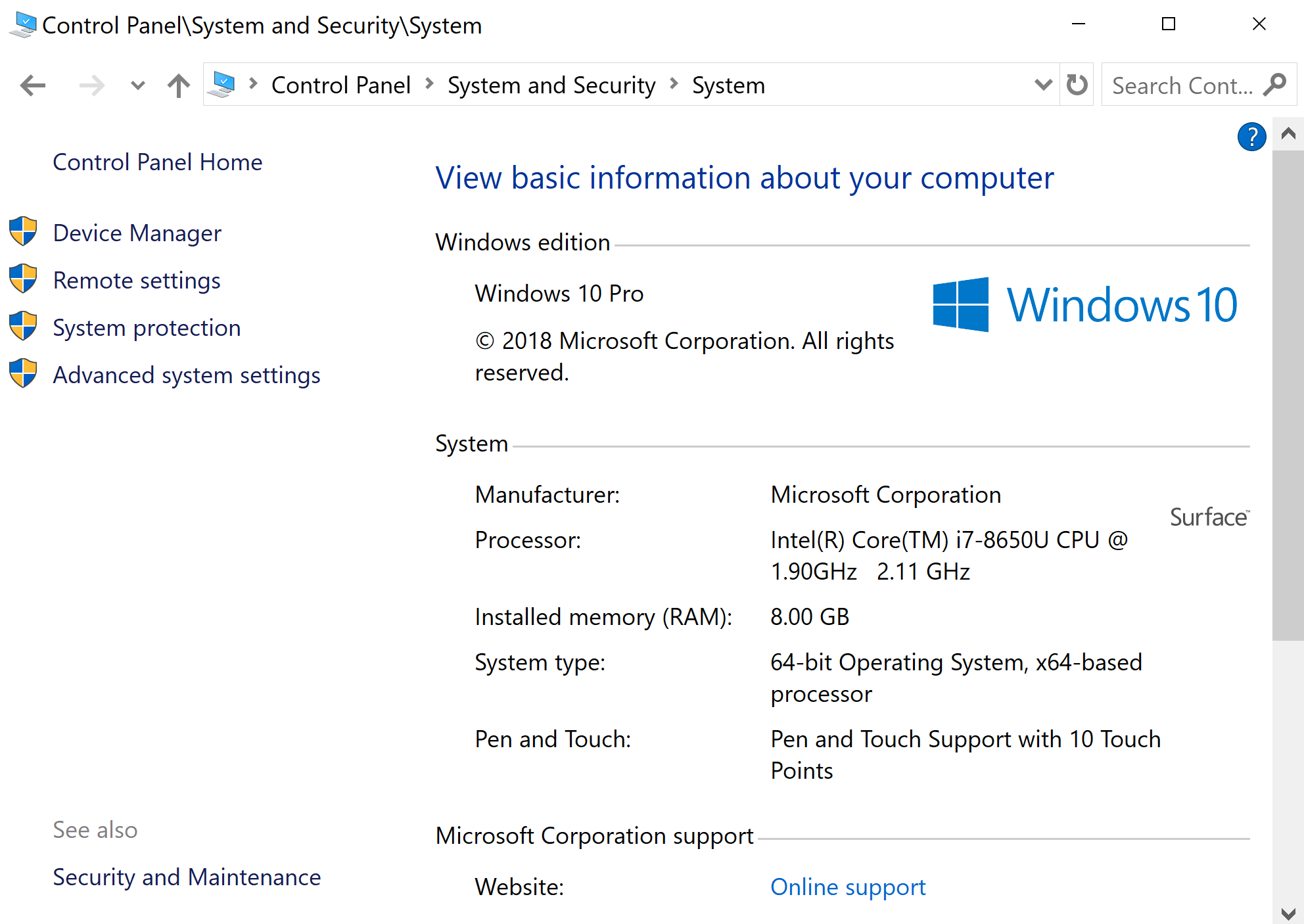
Task: Click the shield icon beside Remote settings
Action: [x=23, y=279]
